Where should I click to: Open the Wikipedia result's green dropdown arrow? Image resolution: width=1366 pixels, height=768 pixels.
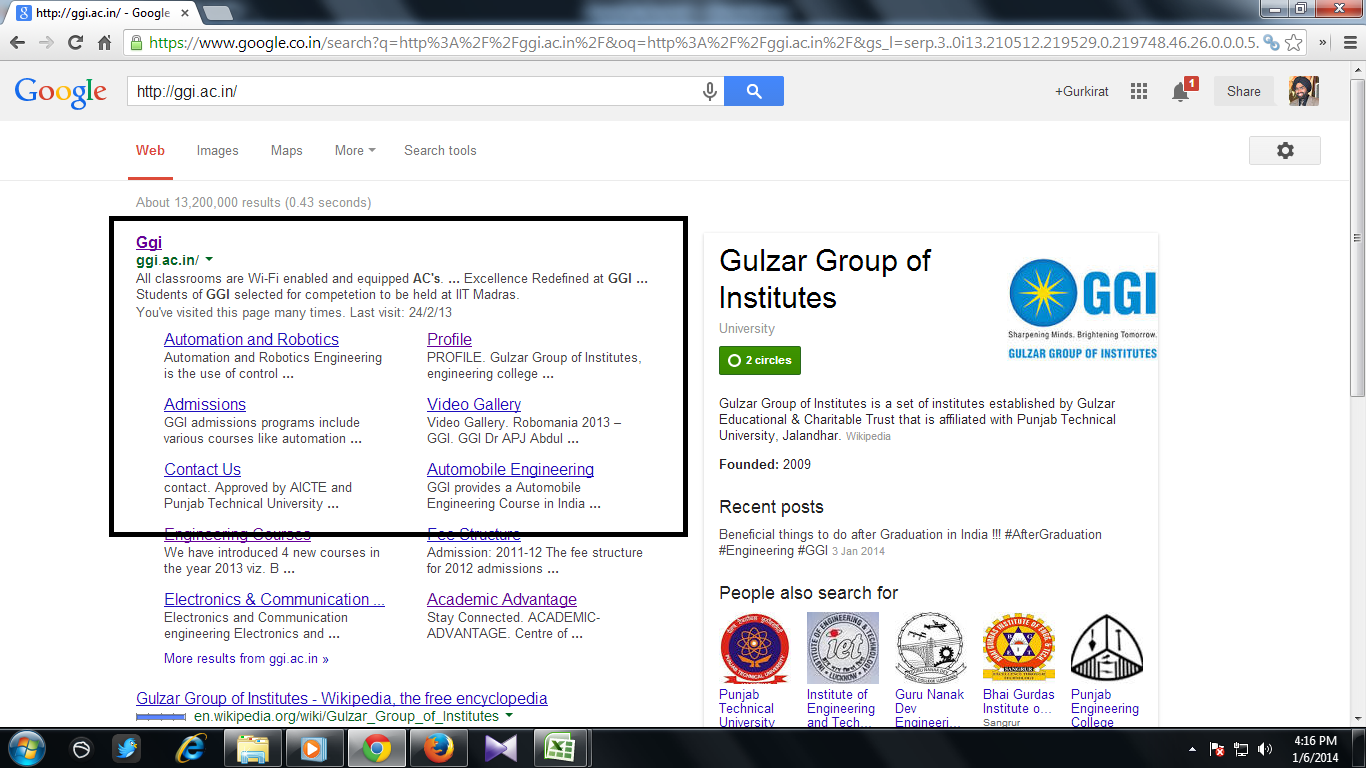click(509, 716)
